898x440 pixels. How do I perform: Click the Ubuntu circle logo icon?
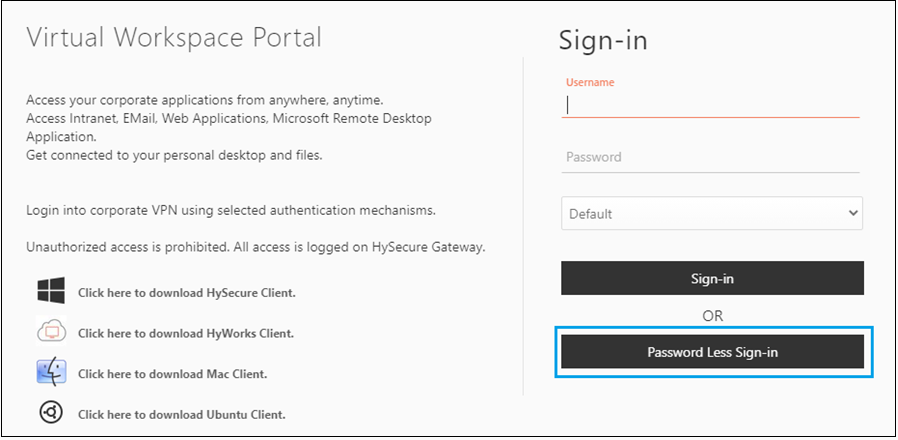pyautogui.click(x=51, y=411)
